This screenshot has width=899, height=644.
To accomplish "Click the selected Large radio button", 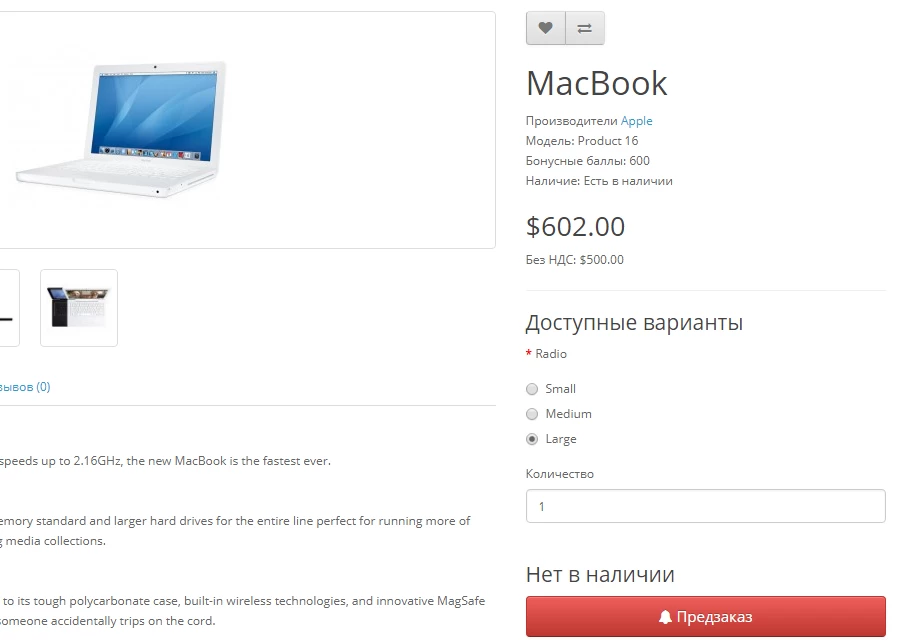I will coord(532,439).
